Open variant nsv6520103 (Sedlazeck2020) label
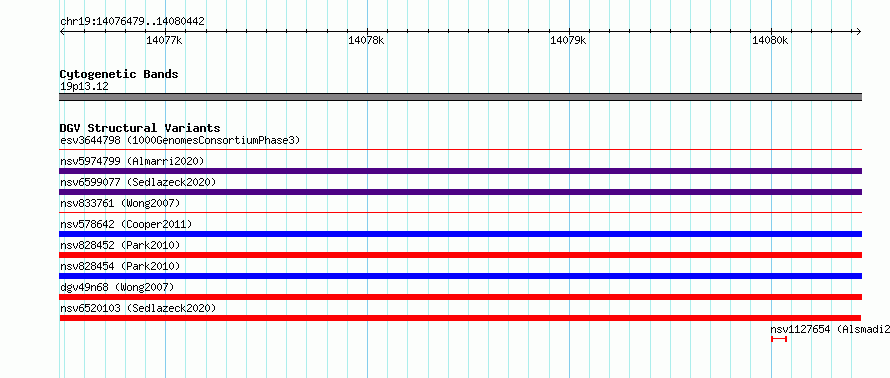 point(138,308)
